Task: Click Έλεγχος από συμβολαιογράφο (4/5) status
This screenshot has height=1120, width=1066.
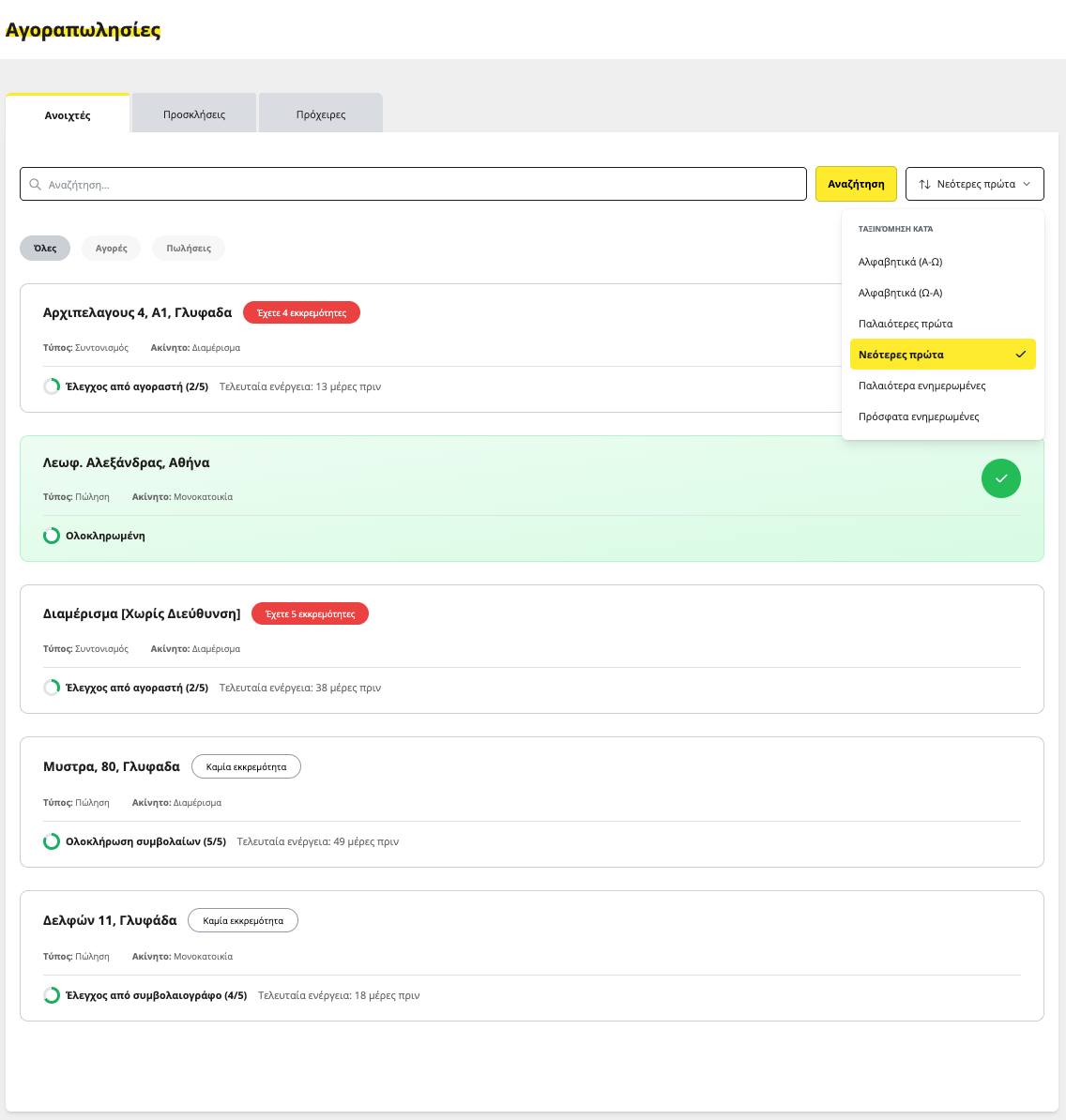Action: pyautogui.click(x=157, y=995)
